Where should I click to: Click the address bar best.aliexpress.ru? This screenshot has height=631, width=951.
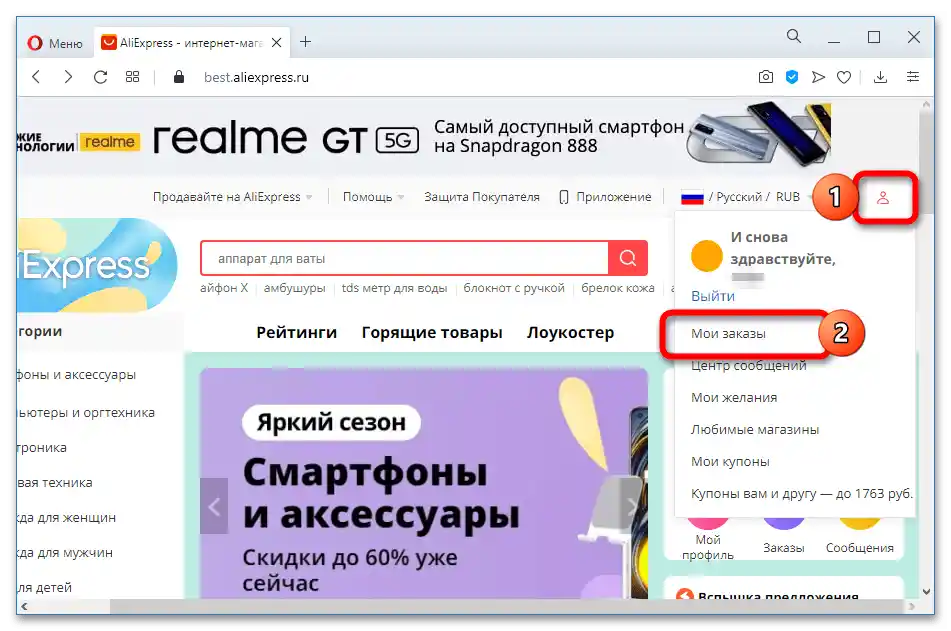coord(257,78)
